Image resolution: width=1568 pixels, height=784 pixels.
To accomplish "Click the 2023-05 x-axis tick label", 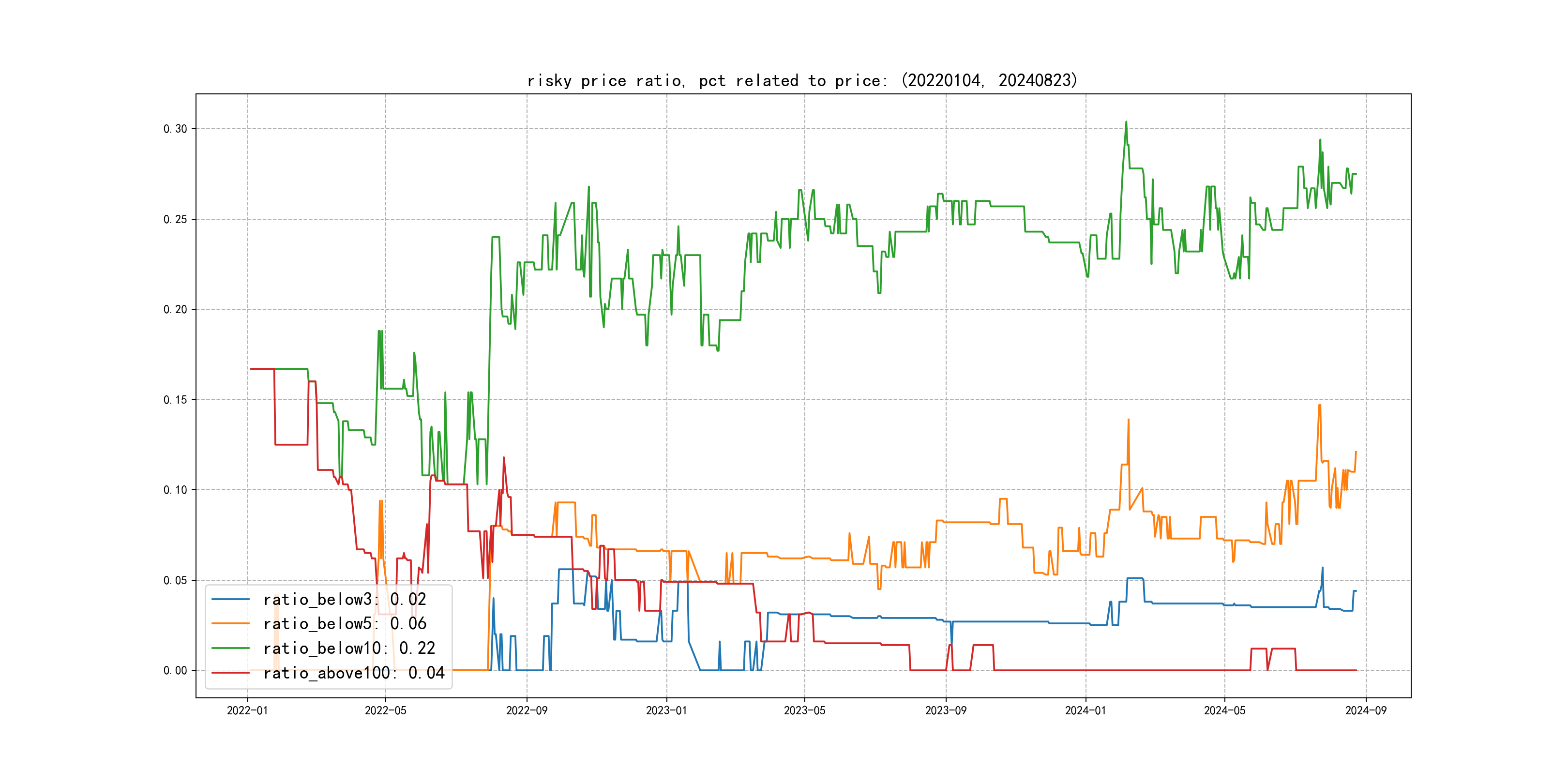I will [x=804, y=710].
